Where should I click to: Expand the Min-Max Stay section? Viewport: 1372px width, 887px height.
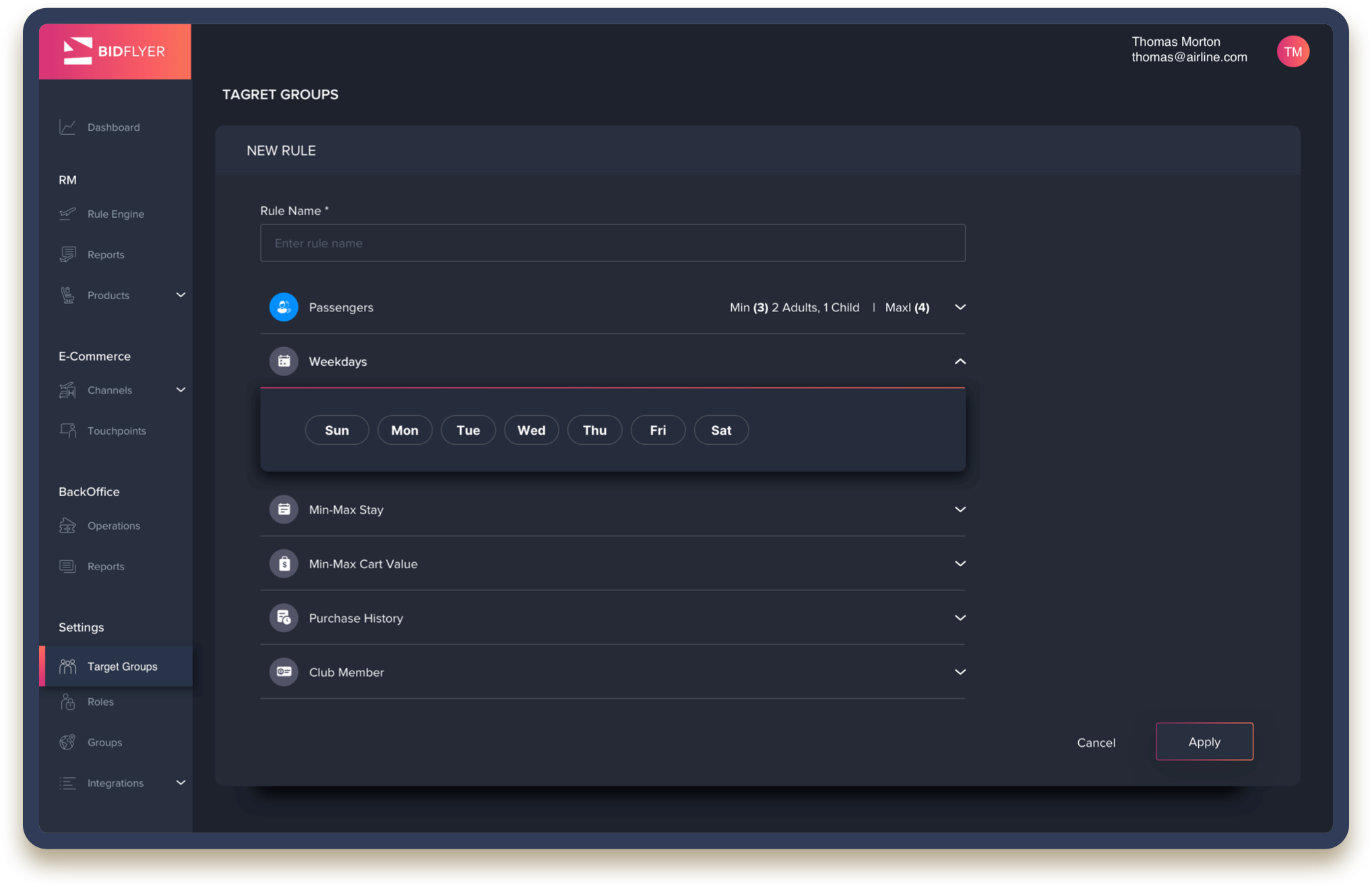pyautogui.click(x=960, y=510)
